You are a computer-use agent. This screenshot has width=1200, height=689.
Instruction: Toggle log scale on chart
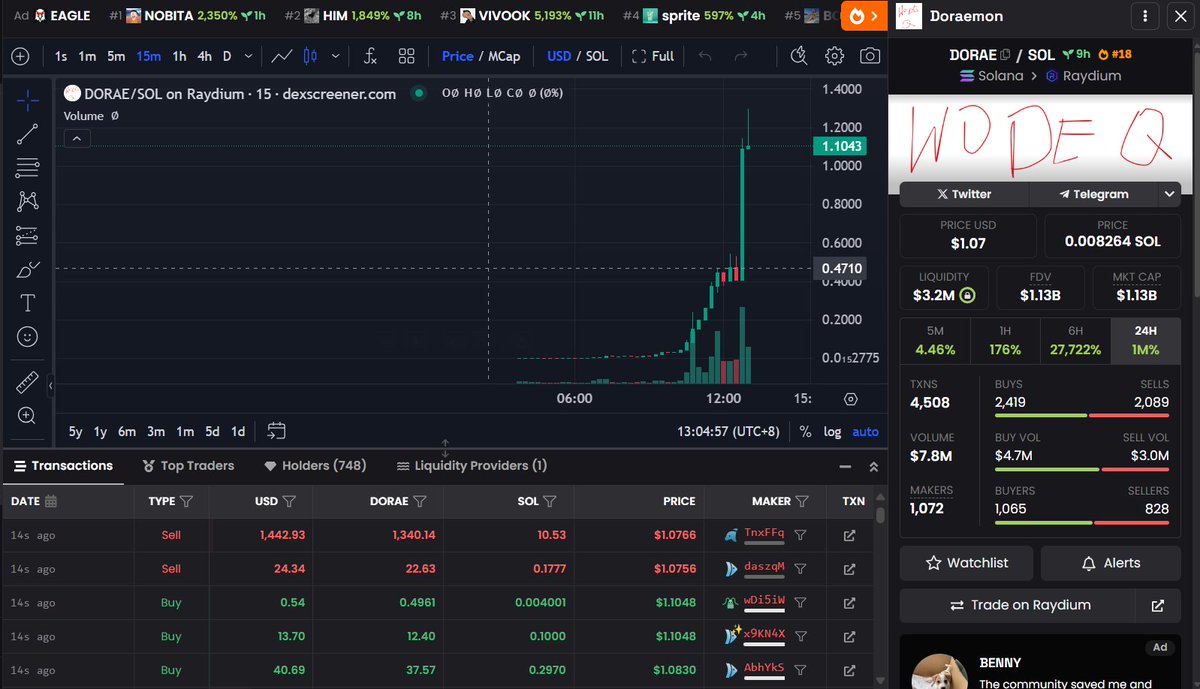[832, 432]
